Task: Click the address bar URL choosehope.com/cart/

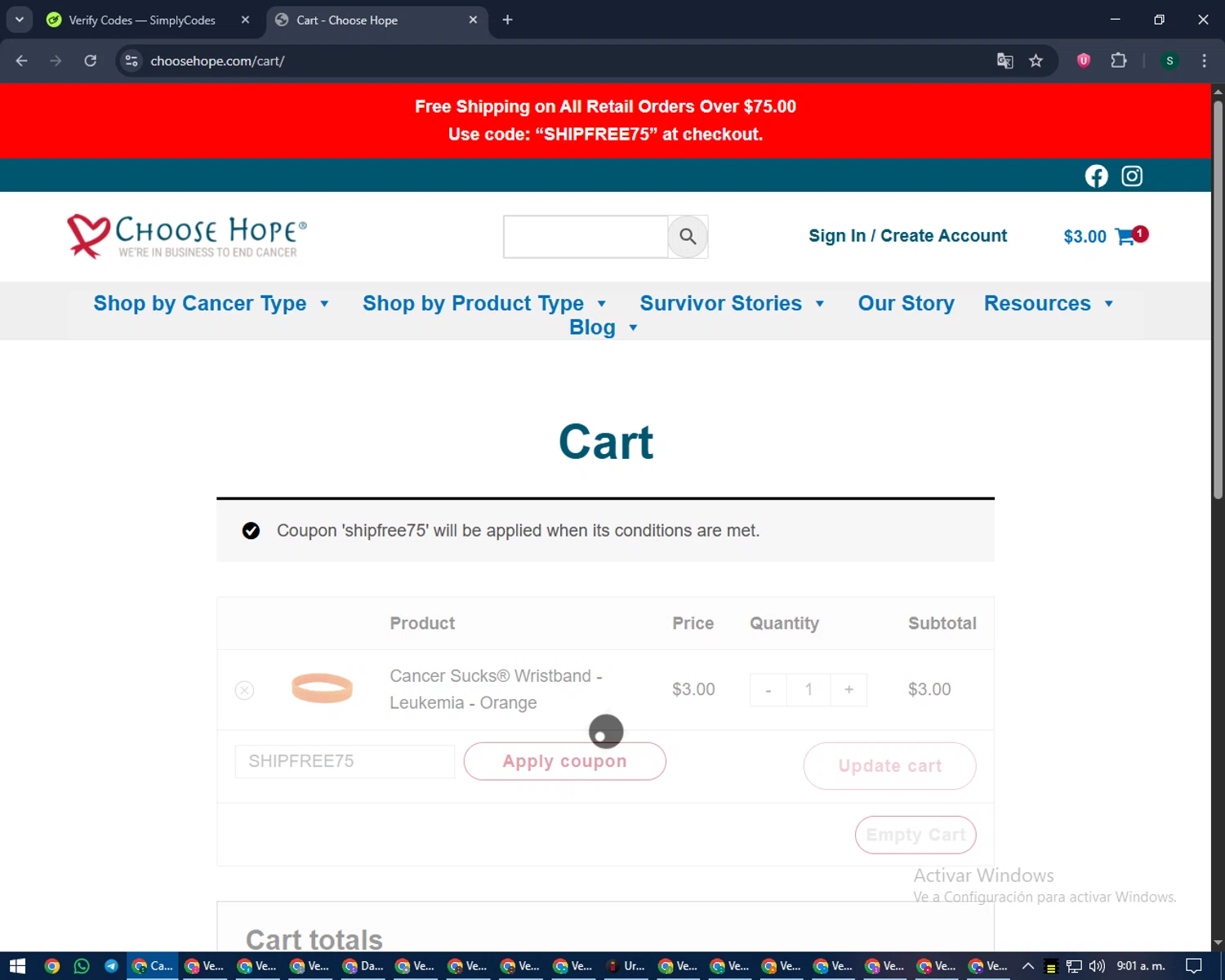Action: click(x=217, y=60)
